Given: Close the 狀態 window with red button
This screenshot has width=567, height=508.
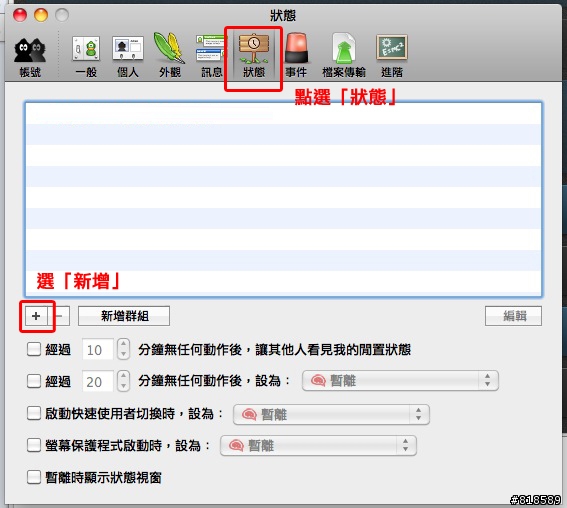Looking at the screenshot, I should [x=20, y=15].
